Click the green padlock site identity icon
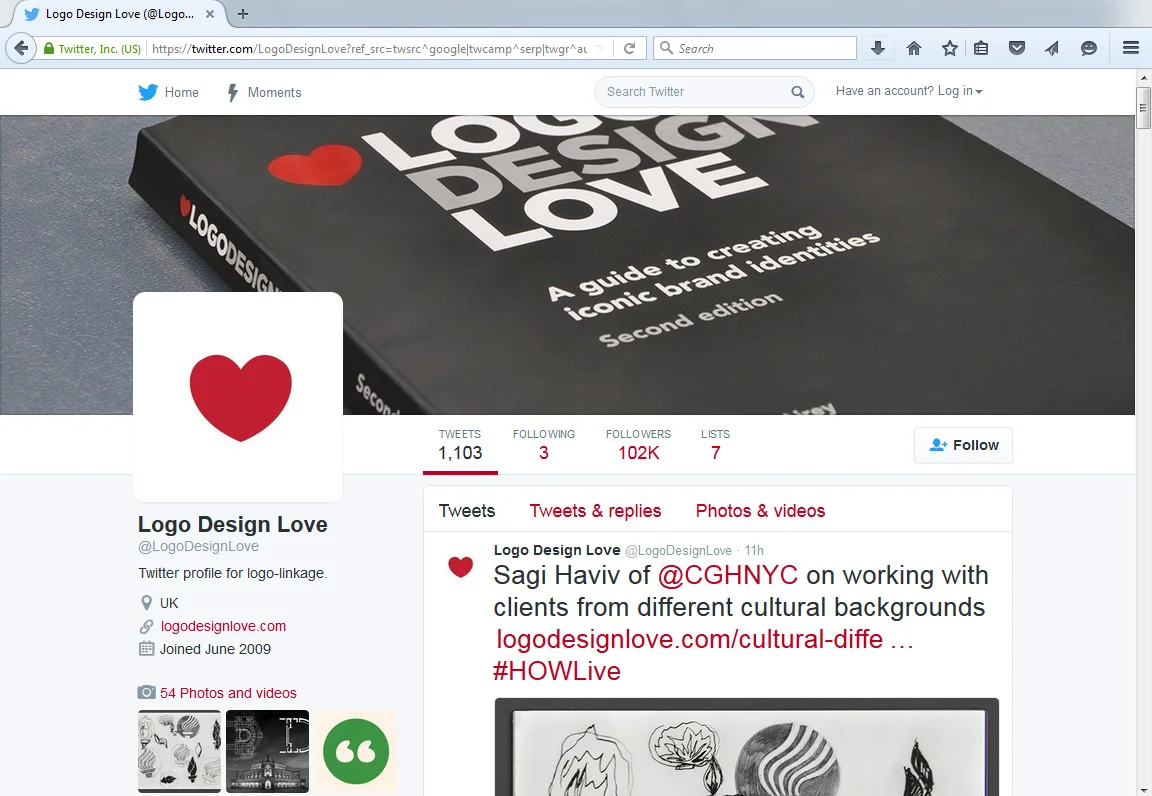The height and width of the screenshot is (796, 1152). click(48, 49)
